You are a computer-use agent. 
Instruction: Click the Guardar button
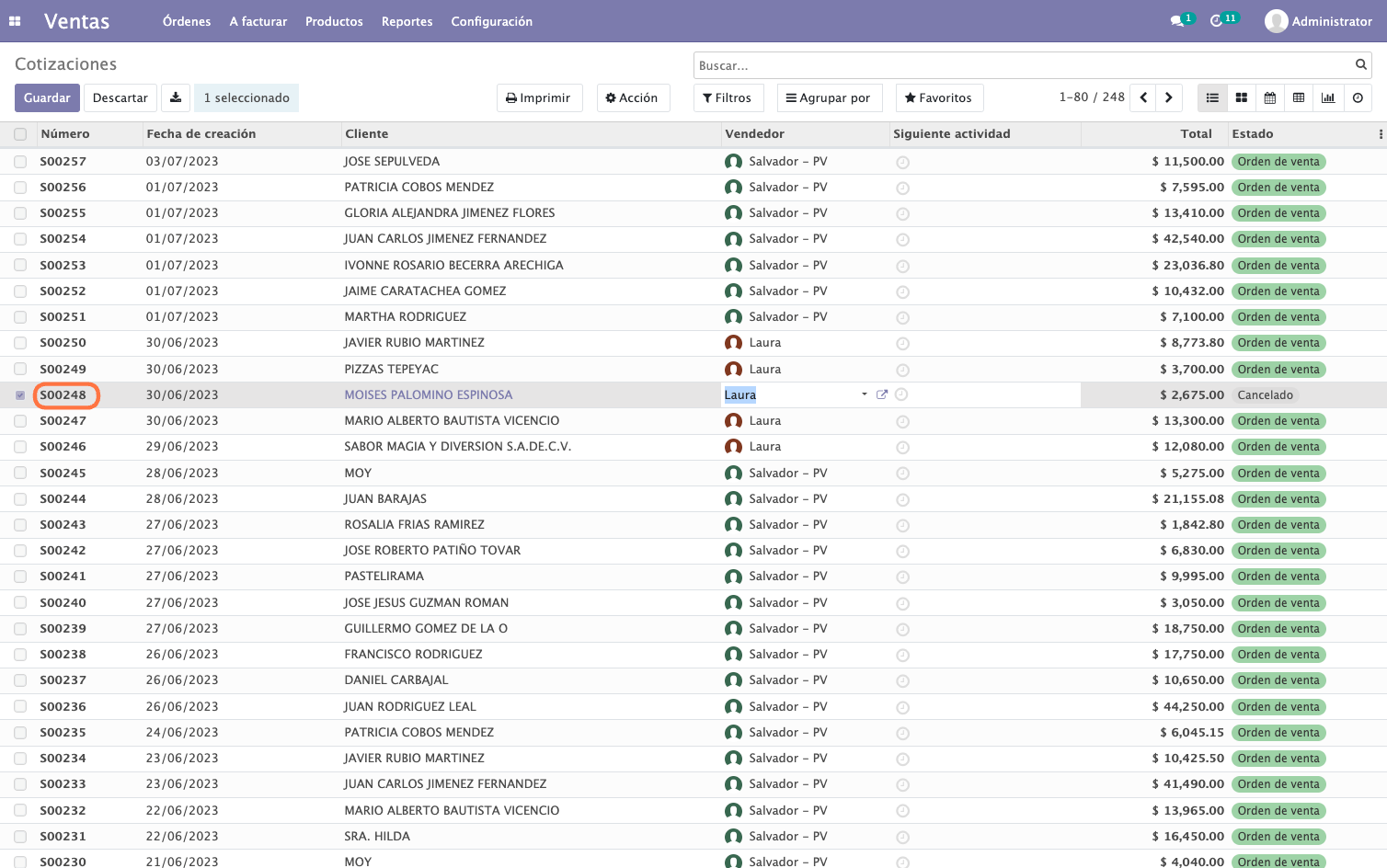[47, 97]
